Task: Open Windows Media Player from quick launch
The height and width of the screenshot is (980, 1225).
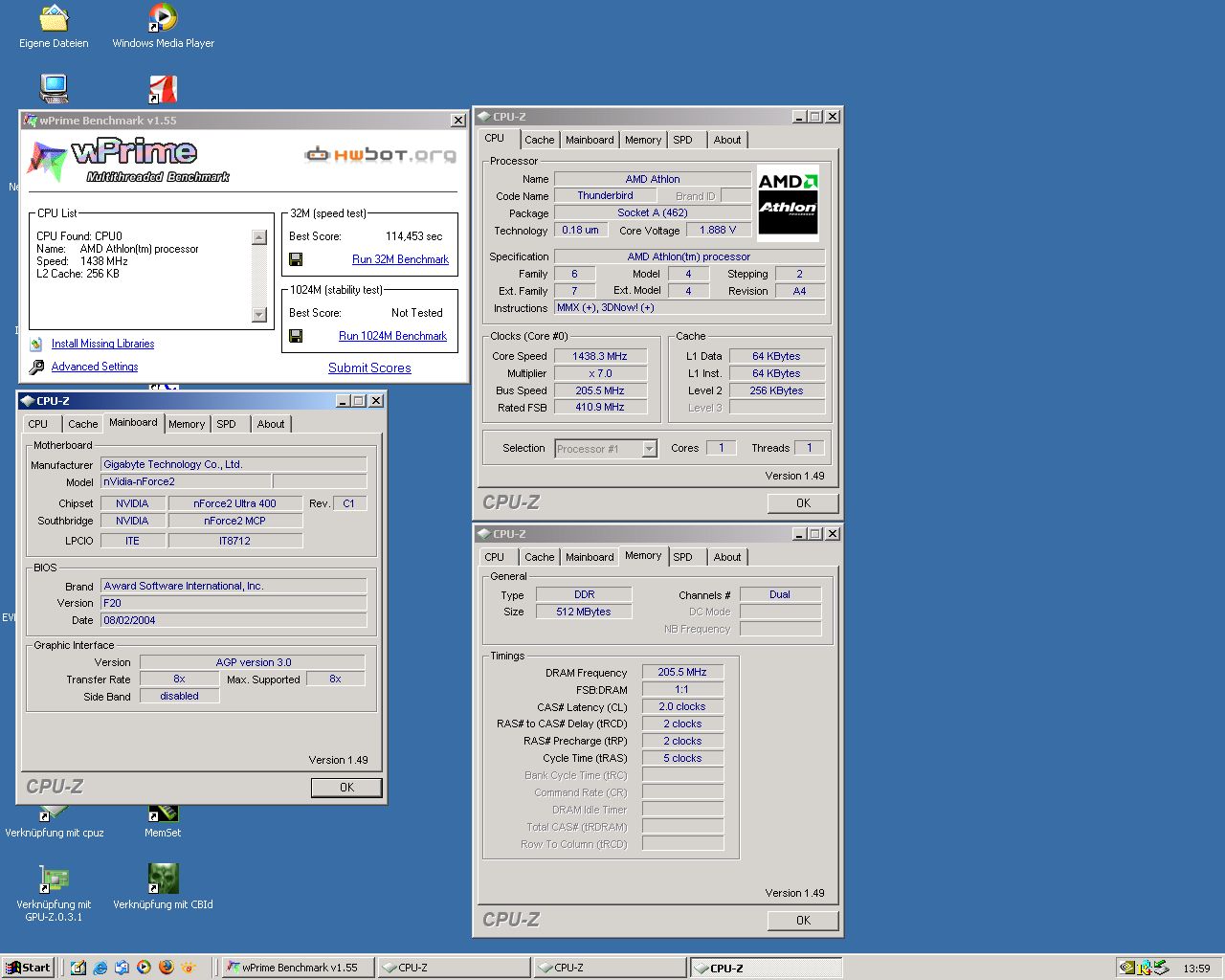Action: [144, 968]
